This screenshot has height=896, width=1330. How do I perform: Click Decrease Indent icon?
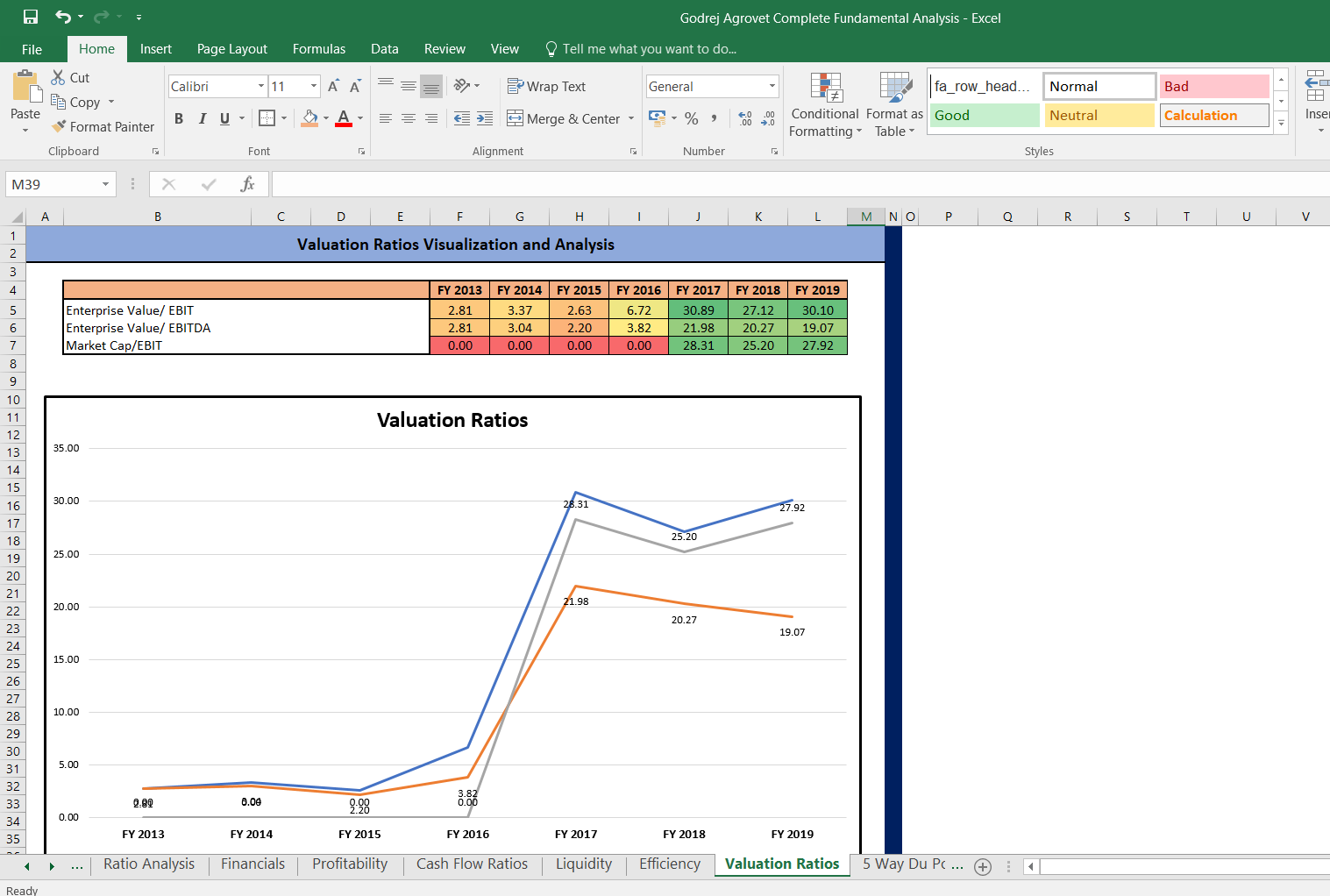(x=462, y=118)
